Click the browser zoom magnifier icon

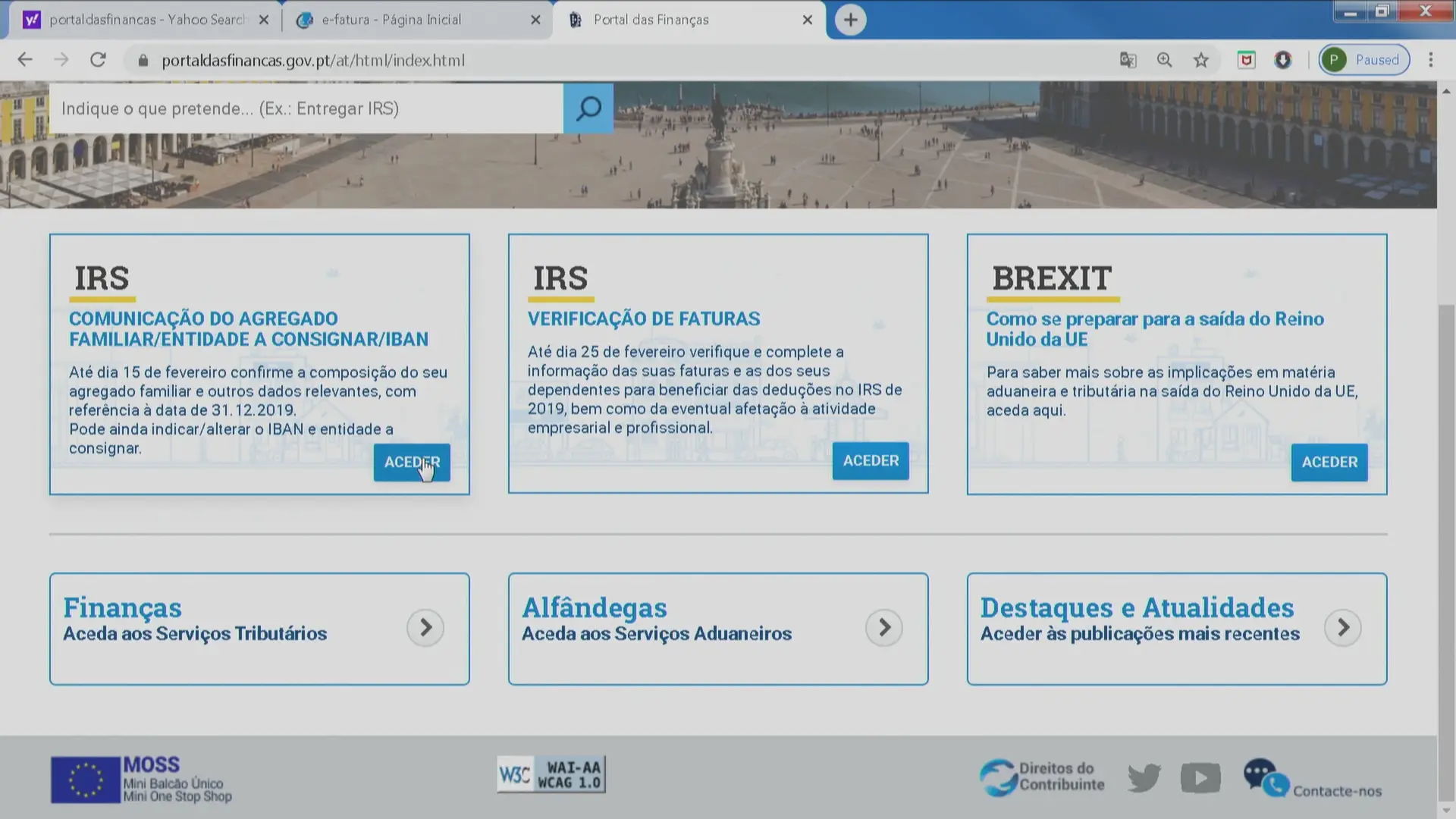[x=1164, y=60]
